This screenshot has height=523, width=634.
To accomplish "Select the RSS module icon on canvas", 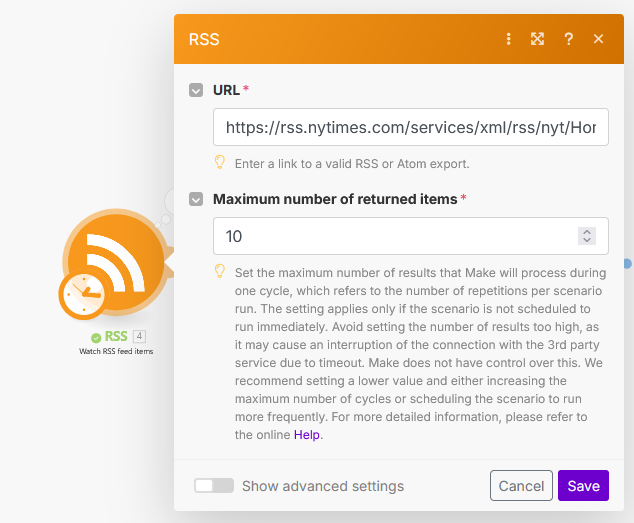I will [x=116, y=261].
